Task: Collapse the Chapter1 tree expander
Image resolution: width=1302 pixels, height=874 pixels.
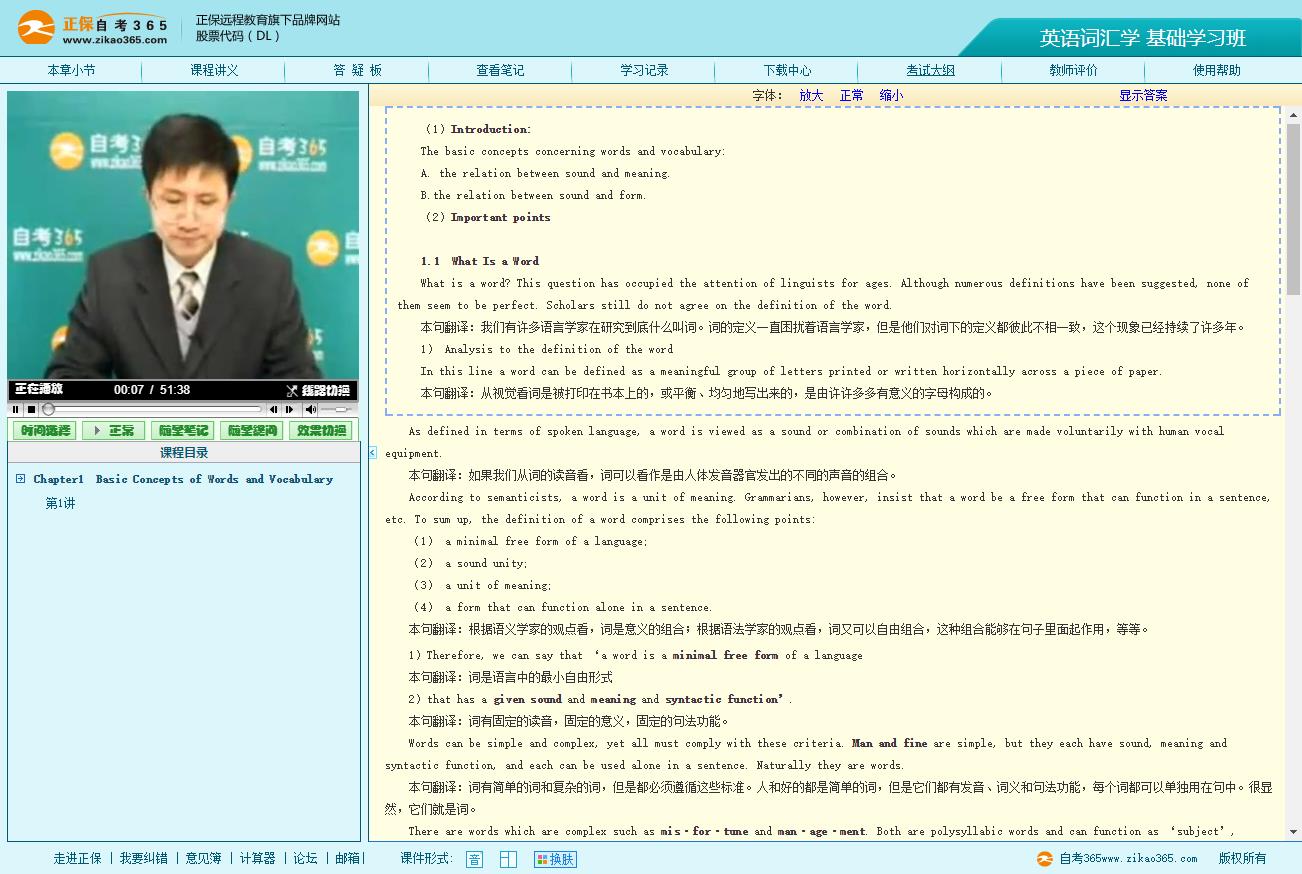Action: 20,479
